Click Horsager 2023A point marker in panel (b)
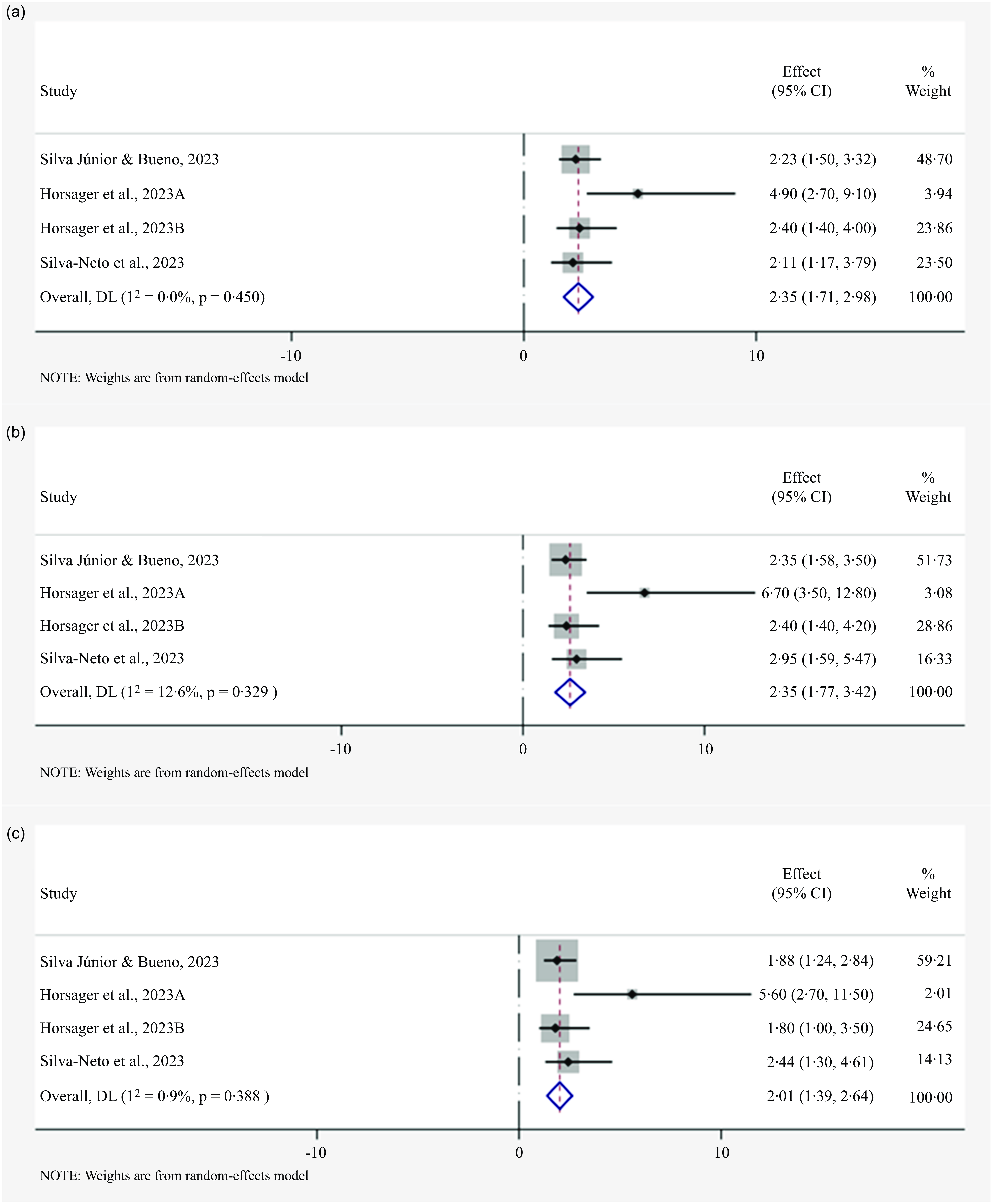The width and height of the screenshot is (993, 1204). [645, 593]
